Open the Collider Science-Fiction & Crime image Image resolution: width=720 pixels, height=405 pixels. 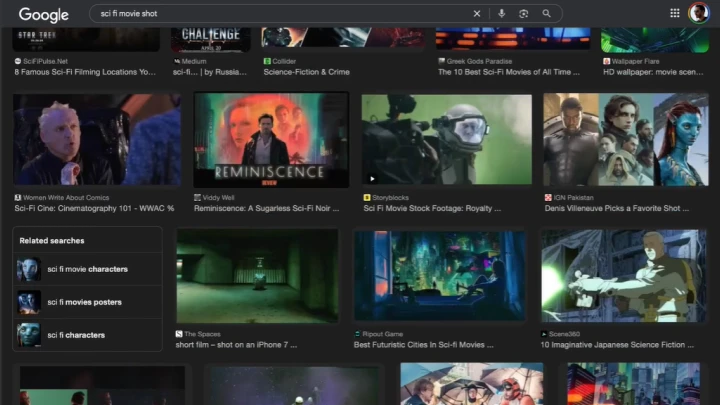(343, 37)
